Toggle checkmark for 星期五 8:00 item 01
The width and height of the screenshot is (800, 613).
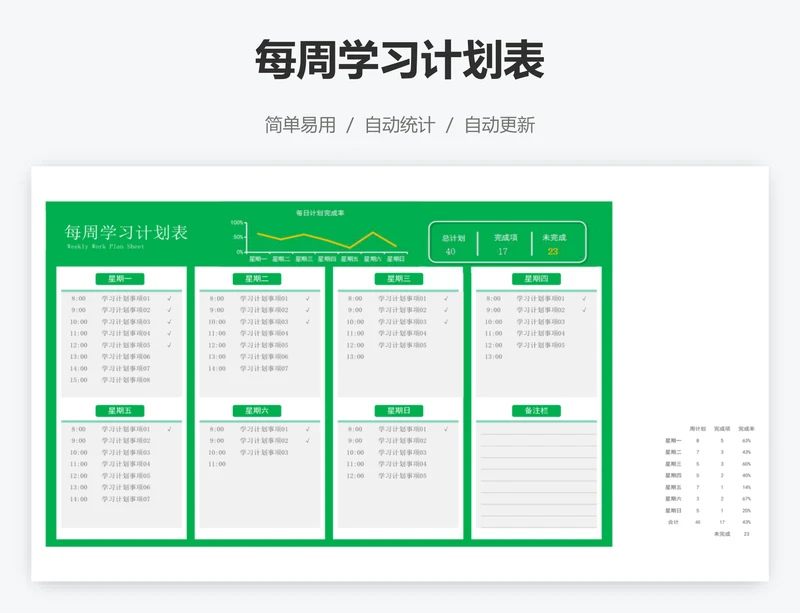pyautogui.click(x=169, y=429)
